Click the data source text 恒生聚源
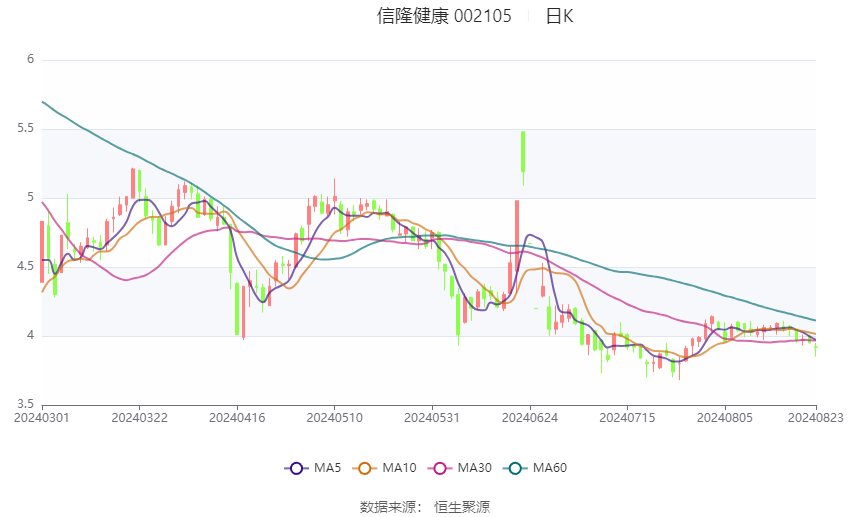 click(x=462, y=507)
